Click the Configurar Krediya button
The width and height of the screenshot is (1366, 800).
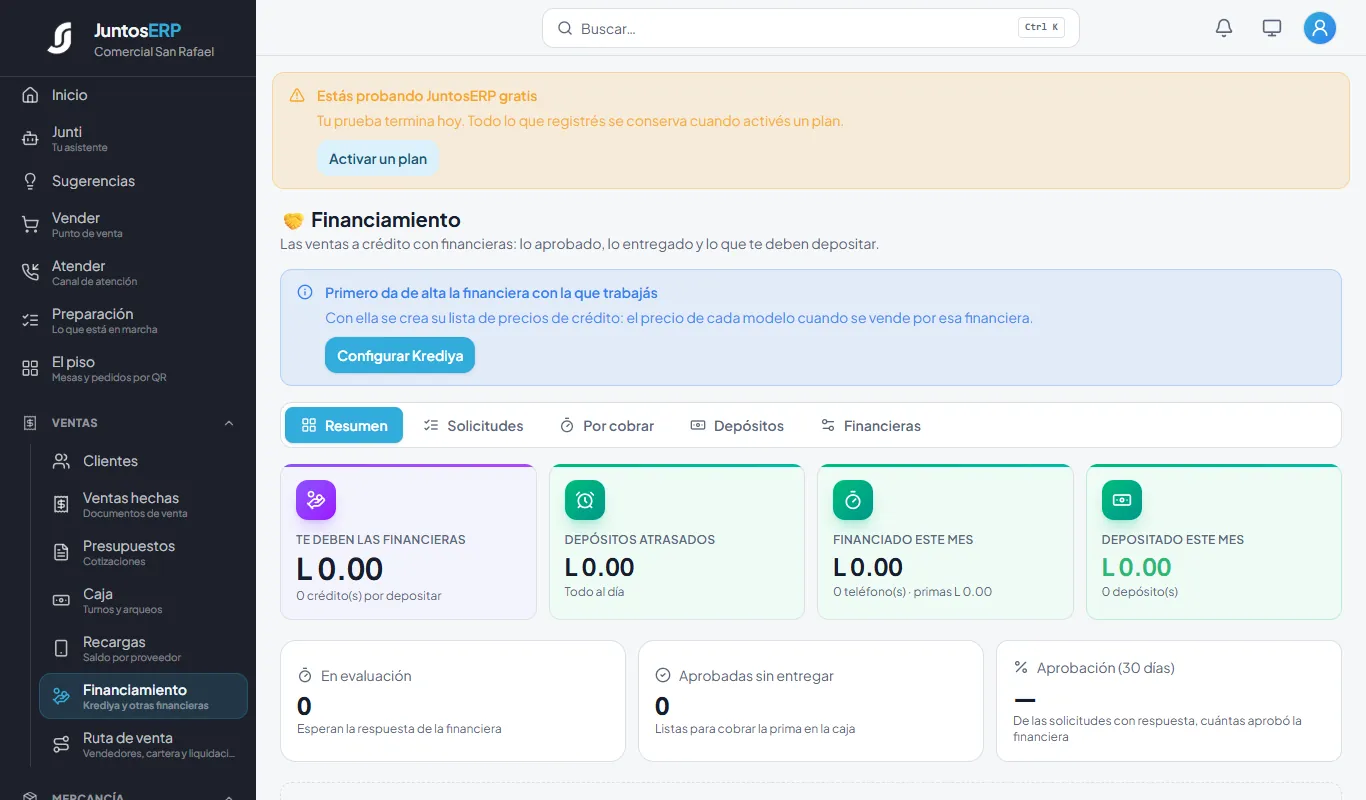(400, 355)
